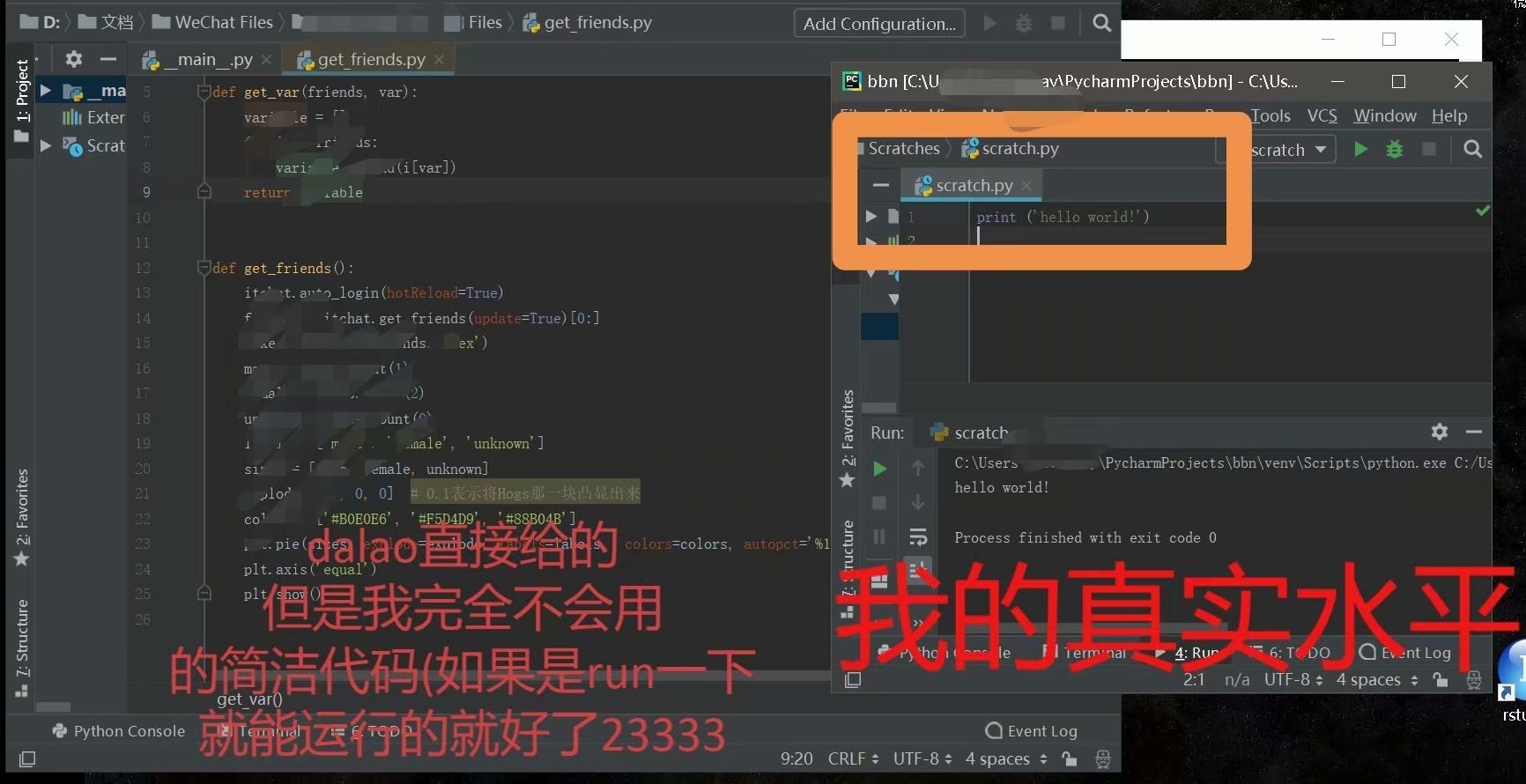Click inspector face icon, bbn status bar
This screenshot has width=1526, height=784.
click(x=1473, y=679)
